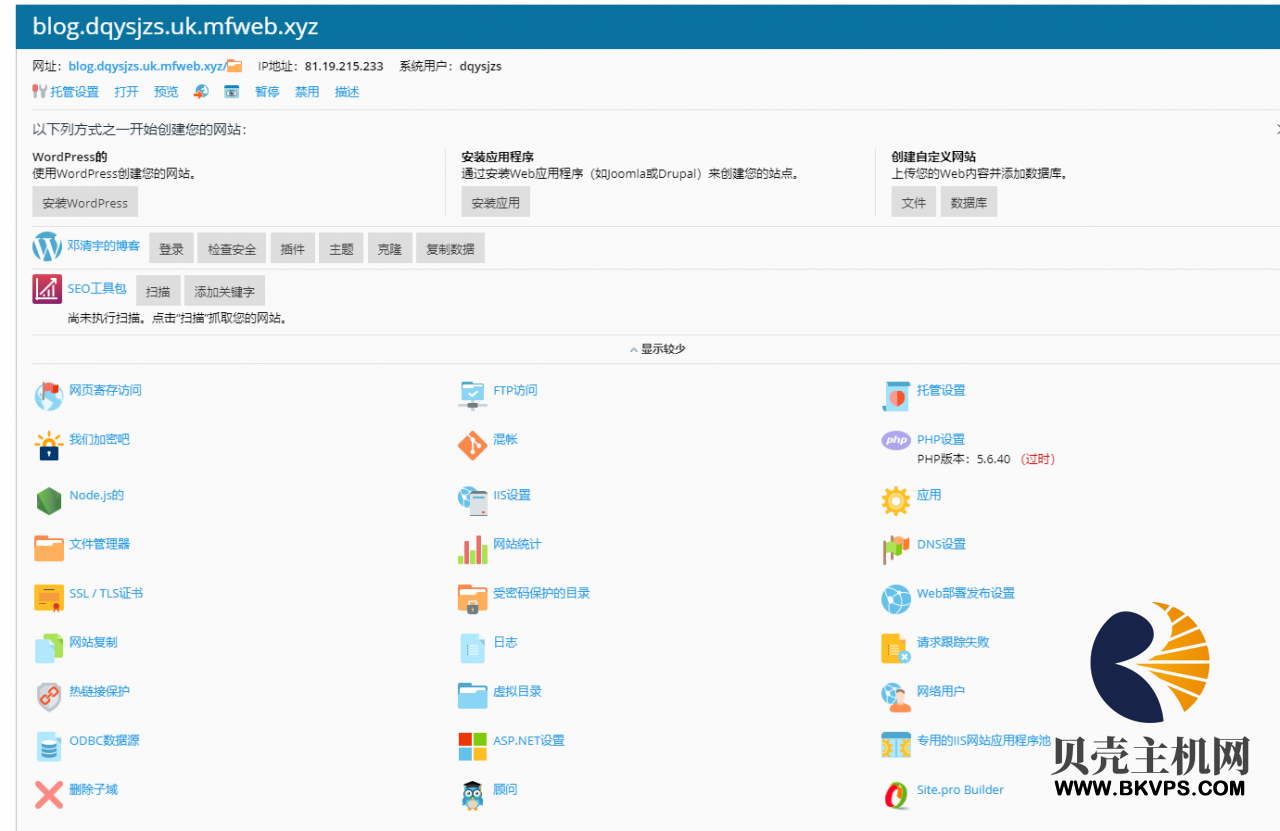Screen dimensions: 1280x831
Task: Click the SSL / TLS证书 certificate icon
Action: tap(49, 597)
